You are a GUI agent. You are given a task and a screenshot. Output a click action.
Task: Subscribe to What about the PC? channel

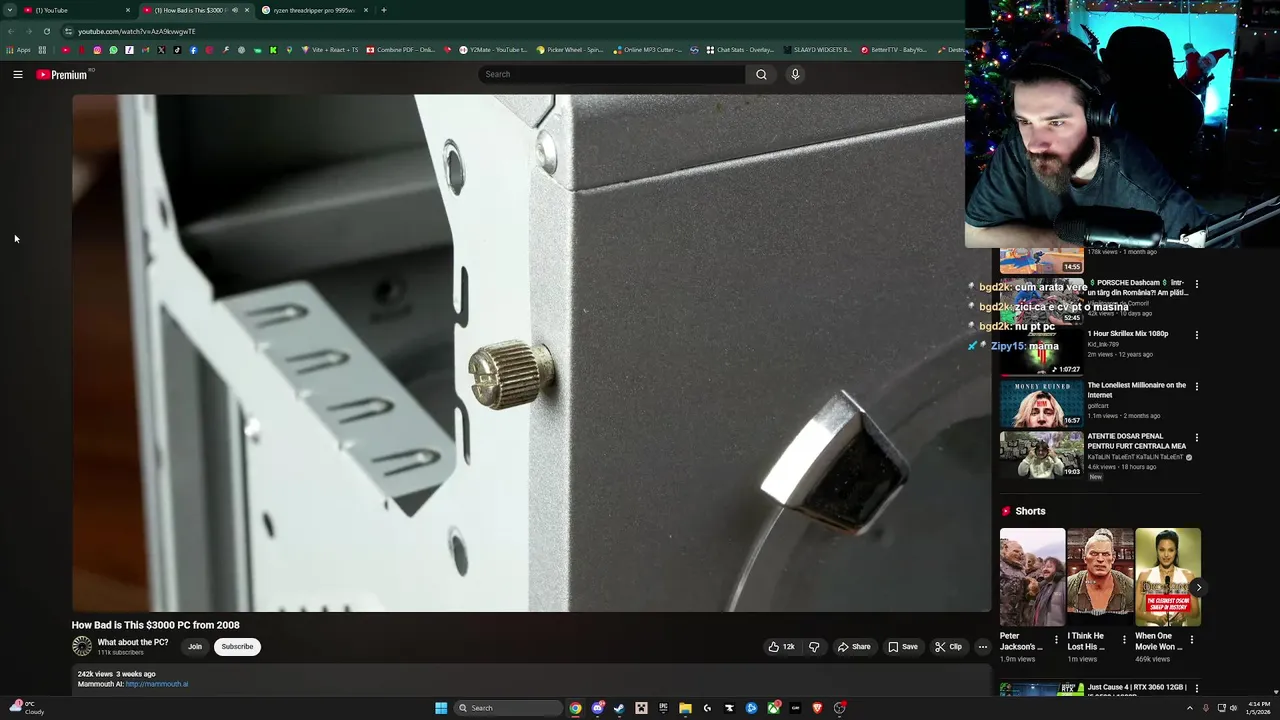(x=237, y=647)
